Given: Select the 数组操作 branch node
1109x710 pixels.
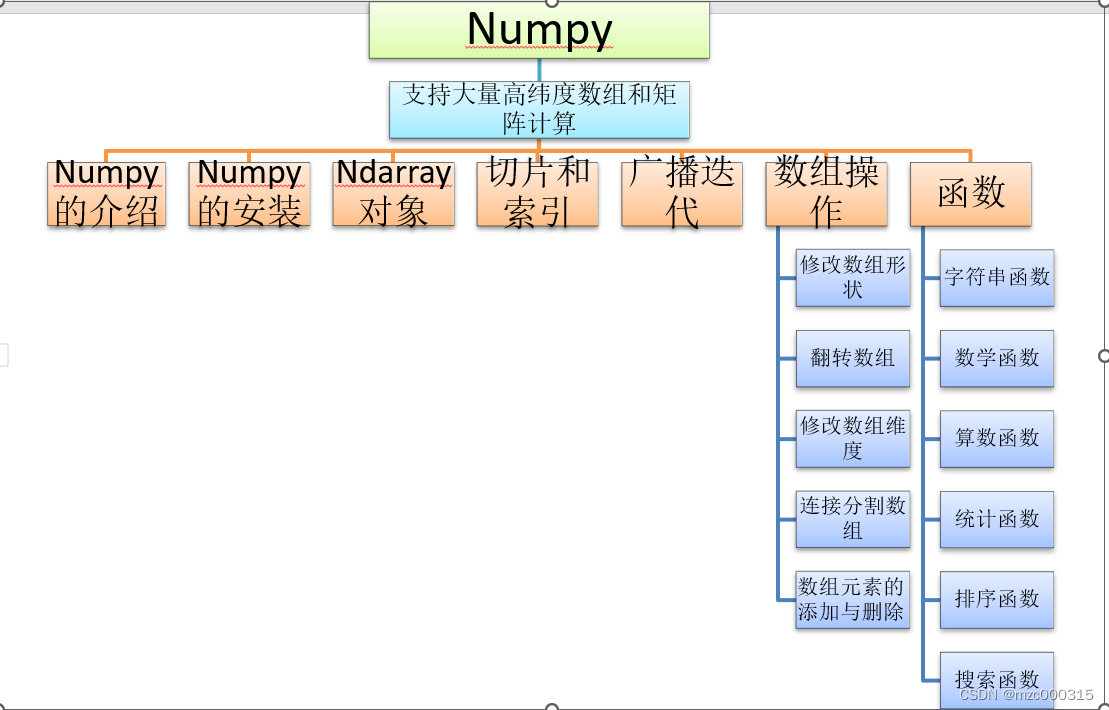Looking at the screenshot, I should 827,194.
